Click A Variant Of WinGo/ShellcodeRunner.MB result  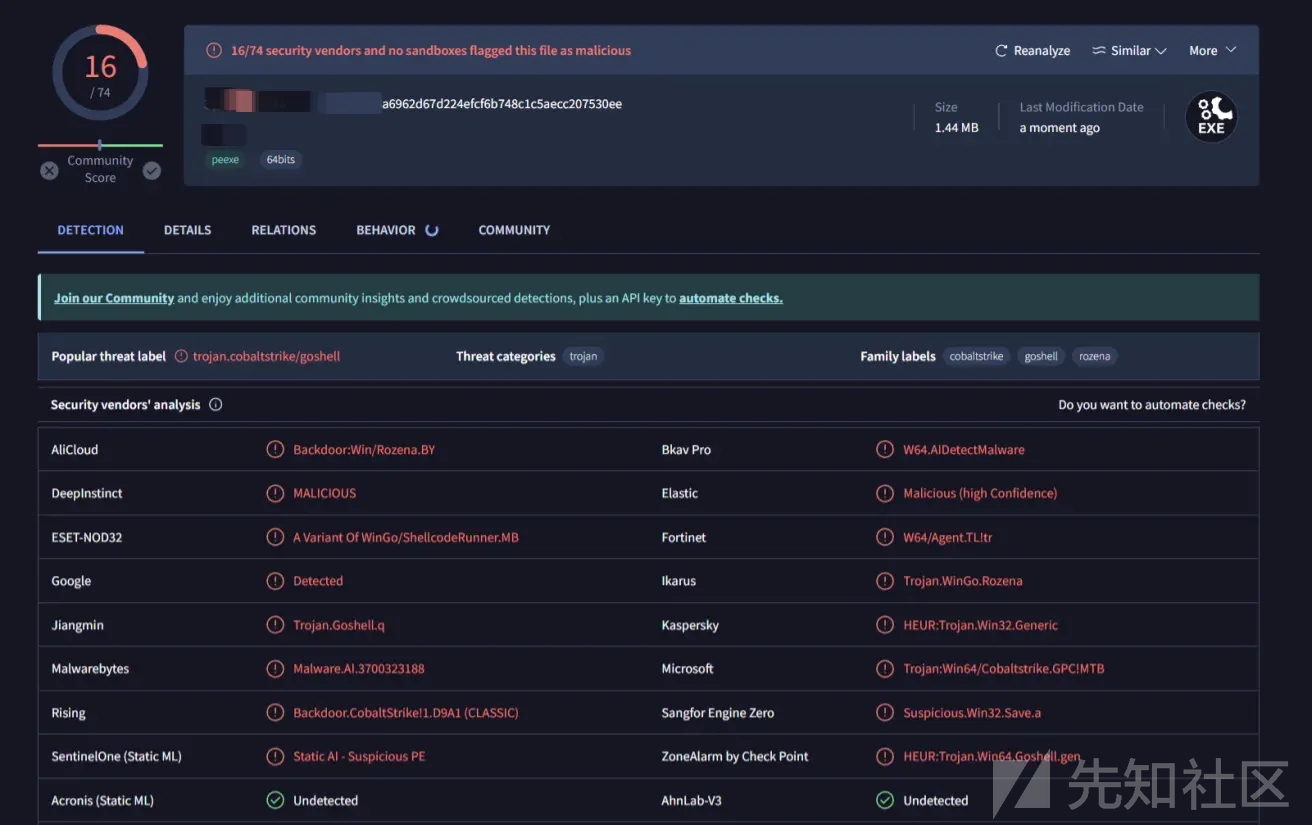[x=406, y=537]
